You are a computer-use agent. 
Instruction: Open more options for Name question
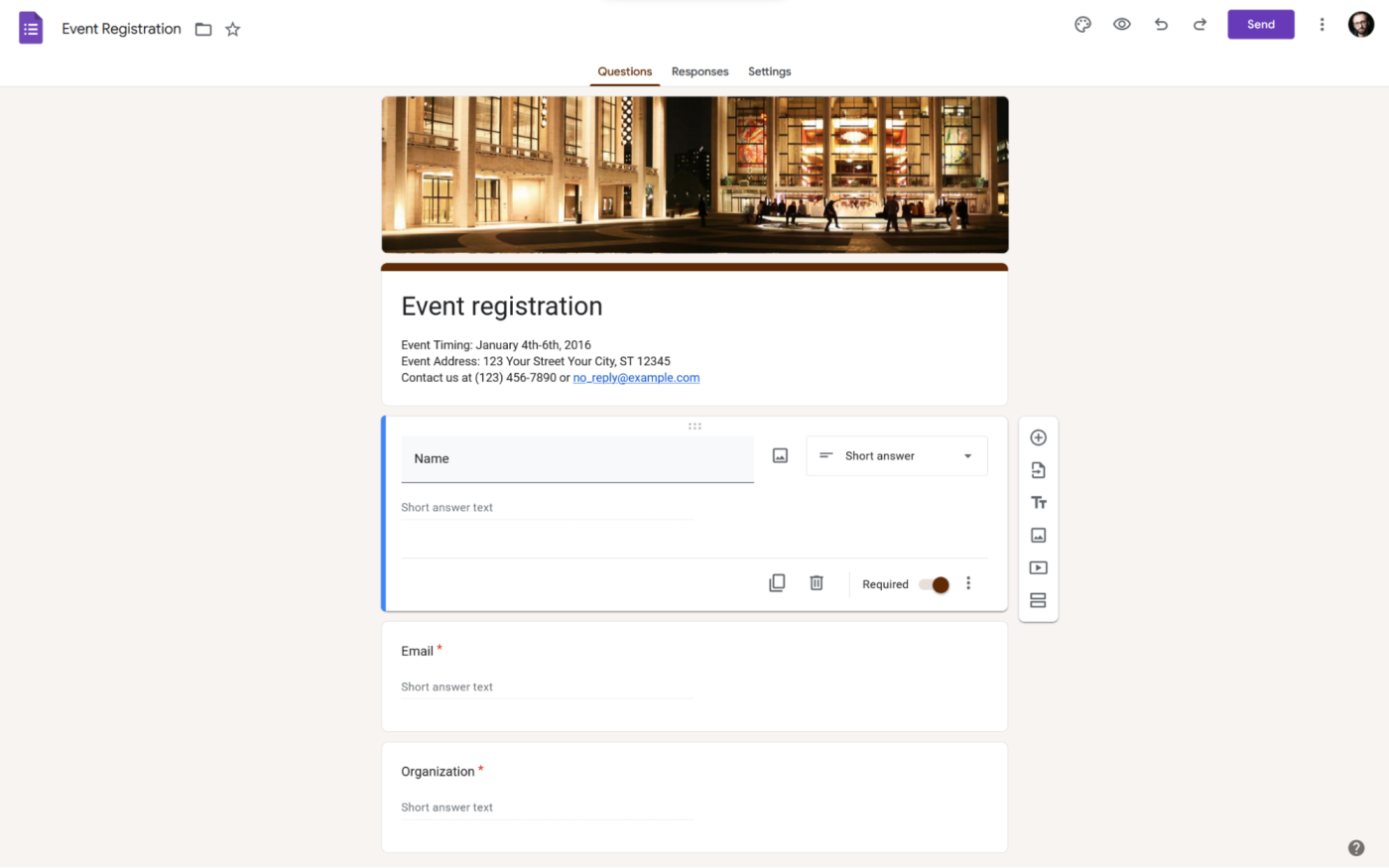point(968,583)
